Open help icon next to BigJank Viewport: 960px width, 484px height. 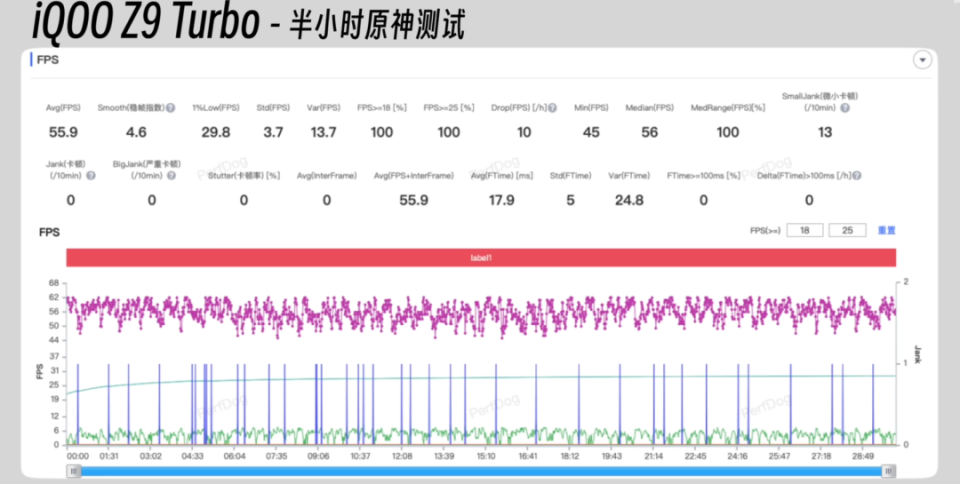coord(171,176)
